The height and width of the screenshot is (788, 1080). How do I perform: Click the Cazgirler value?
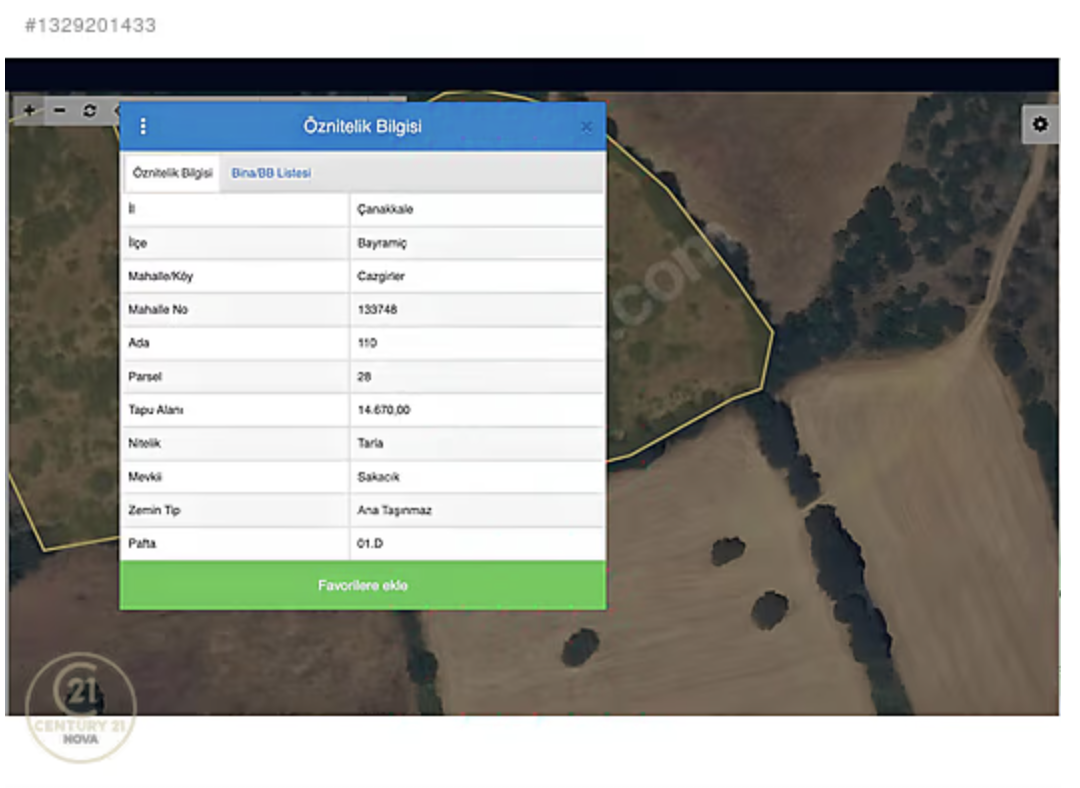381,276
